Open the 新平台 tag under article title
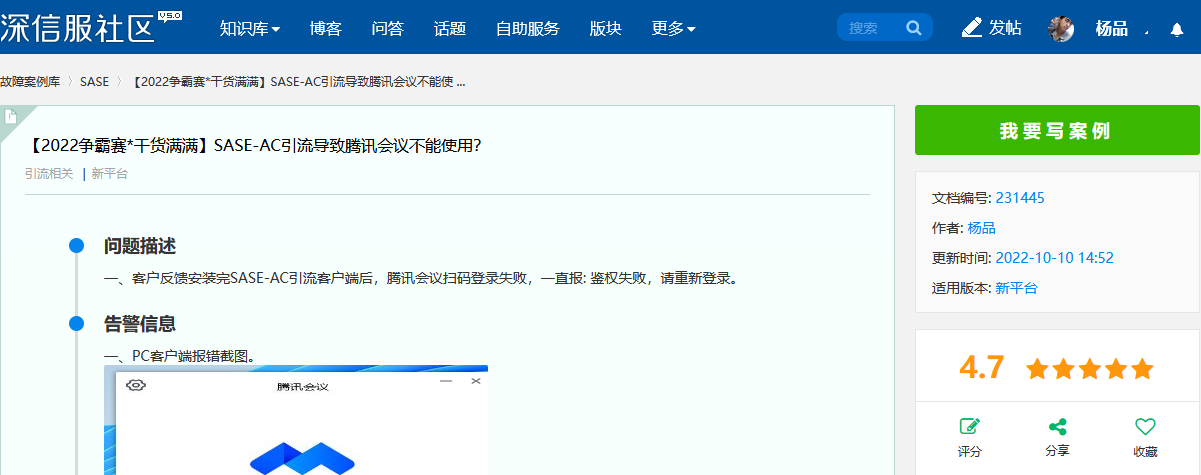This screenshot has height=475, width=1201. point(109,174)
